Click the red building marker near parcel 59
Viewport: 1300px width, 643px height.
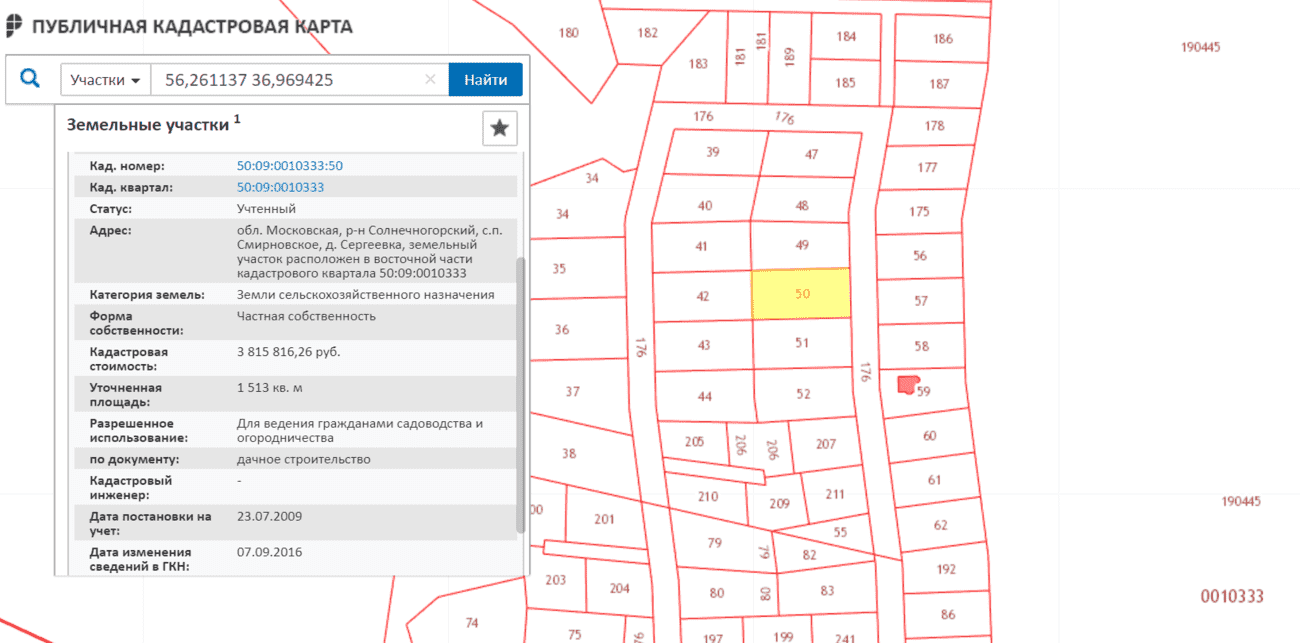point(908,384)
